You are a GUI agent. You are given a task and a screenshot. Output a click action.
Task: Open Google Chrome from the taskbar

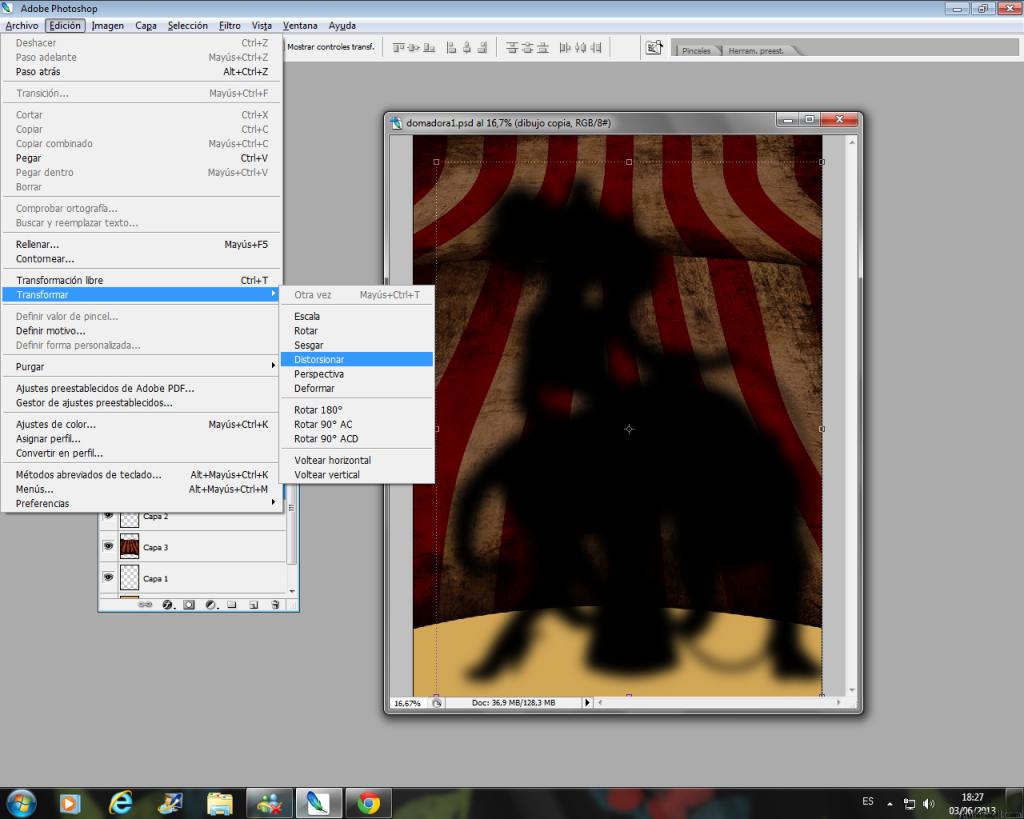tap(369, 803)
